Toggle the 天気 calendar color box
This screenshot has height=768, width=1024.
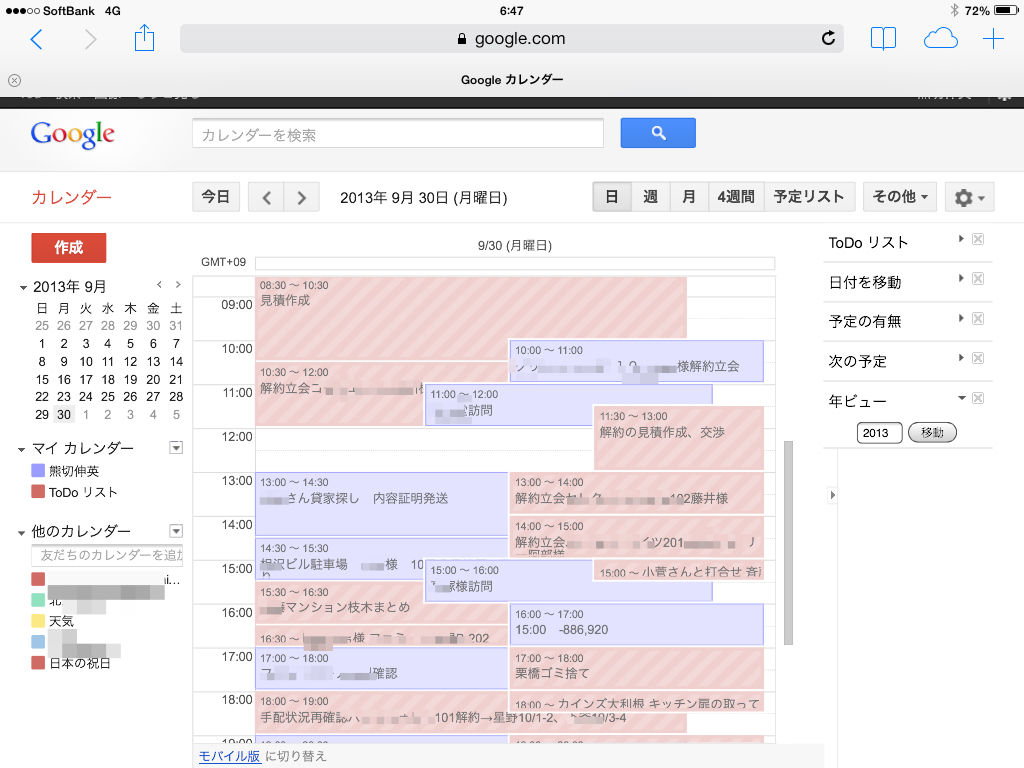tap(38, 620)
